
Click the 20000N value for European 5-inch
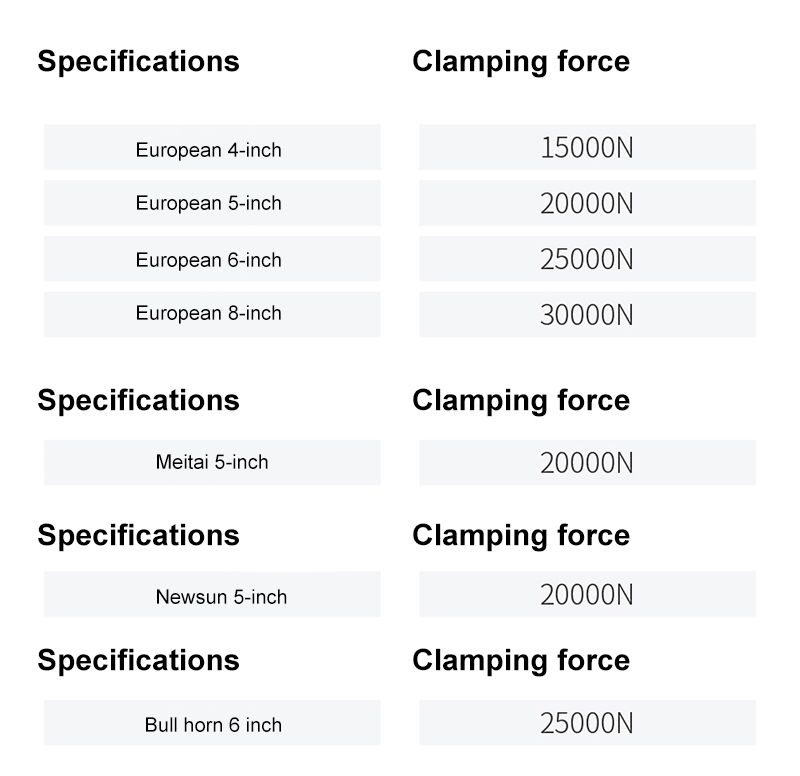[x=587, y=204]
